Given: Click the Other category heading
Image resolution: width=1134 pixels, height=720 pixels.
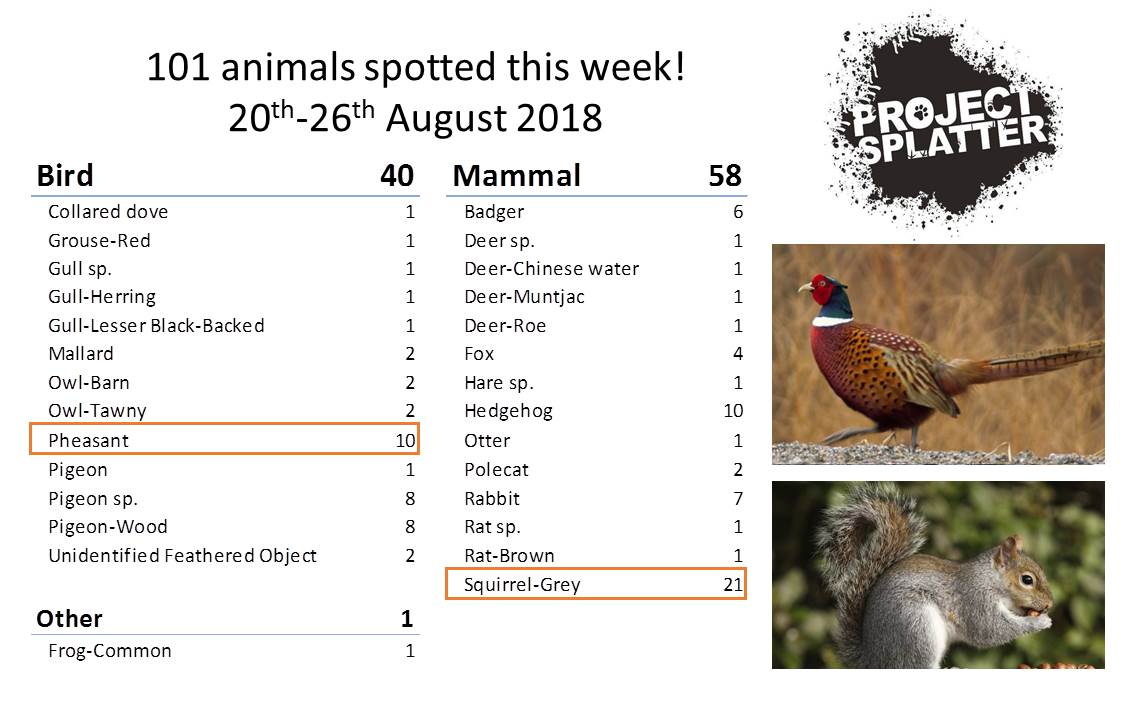Looking at the screenshot, I should coord(69,619).
